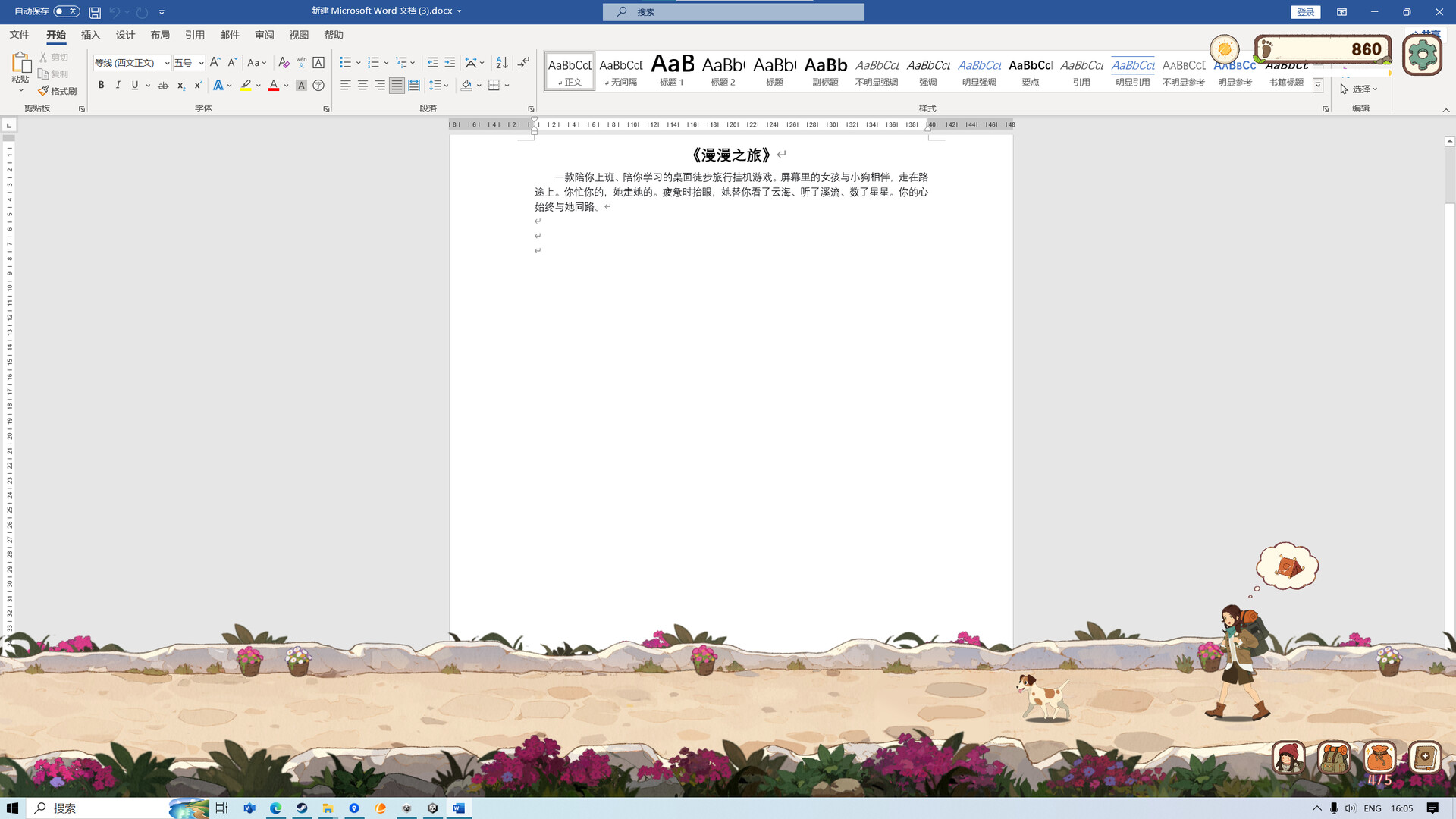Apply the 标题 2 heading style
This screenshot has height=819, width=1456.
(x=723, y=71)
